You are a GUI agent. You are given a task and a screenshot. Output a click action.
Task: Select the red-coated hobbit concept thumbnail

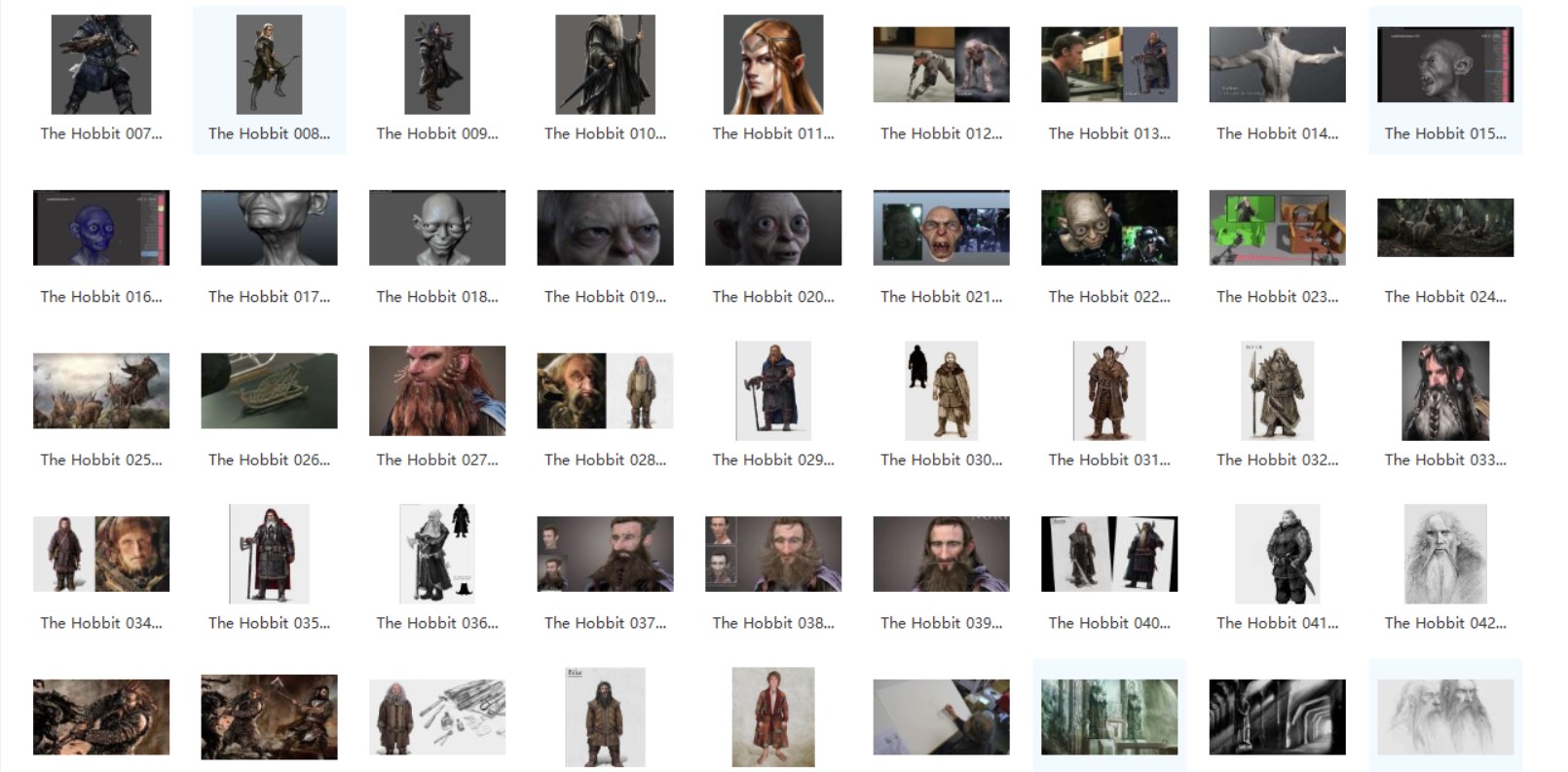[773, 717]
